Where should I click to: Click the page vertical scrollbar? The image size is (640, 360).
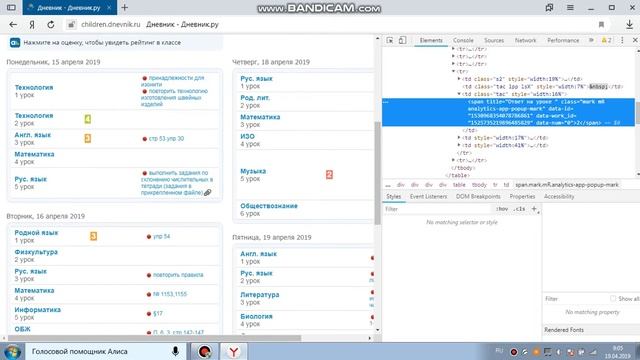[378, 173]
